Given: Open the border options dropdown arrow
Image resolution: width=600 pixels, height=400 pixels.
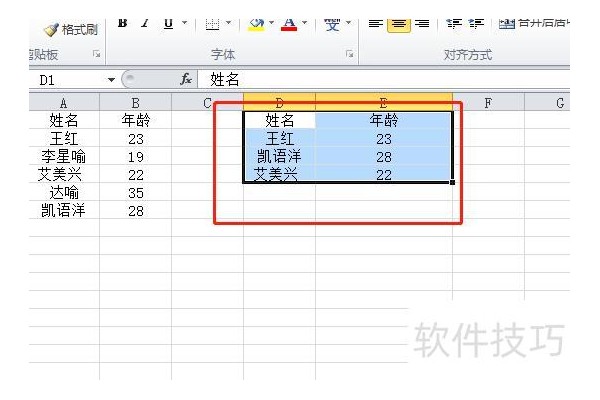Looking at the screenshot, I should (228, 23).
